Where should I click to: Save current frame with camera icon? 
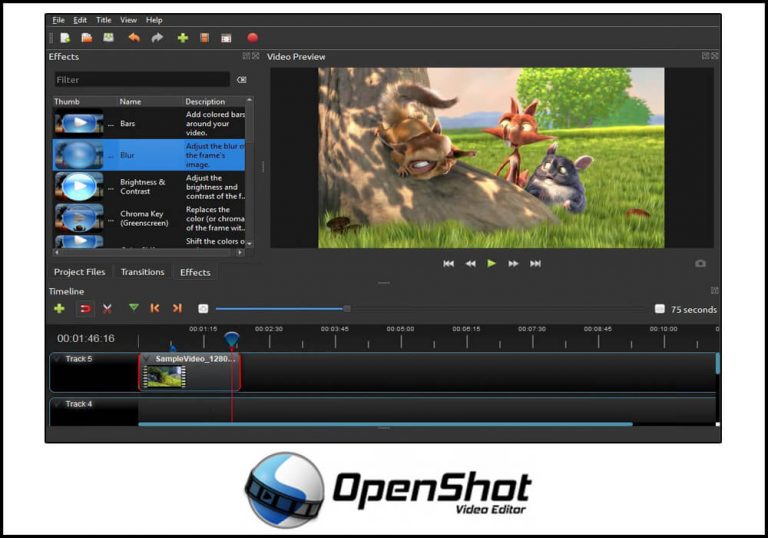tap(700, 264)
